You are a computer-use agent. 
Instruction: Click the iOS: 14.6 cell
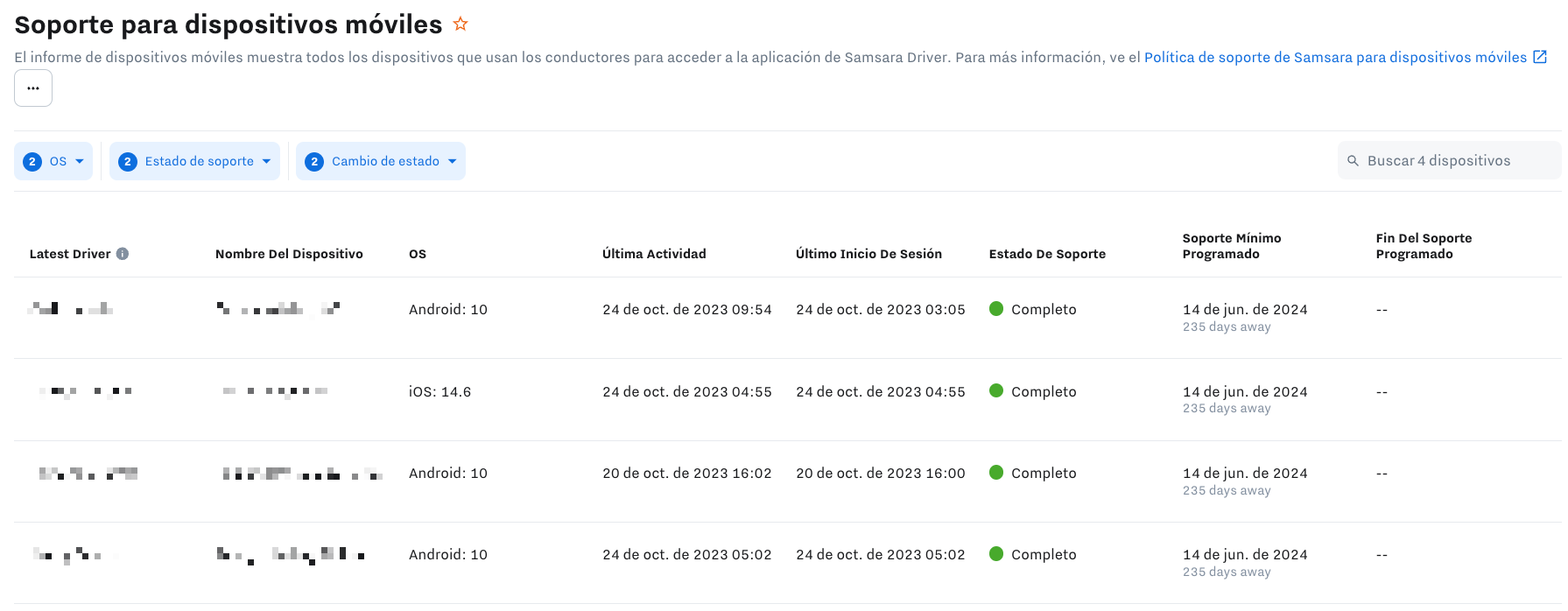click(x=439, y=391)
